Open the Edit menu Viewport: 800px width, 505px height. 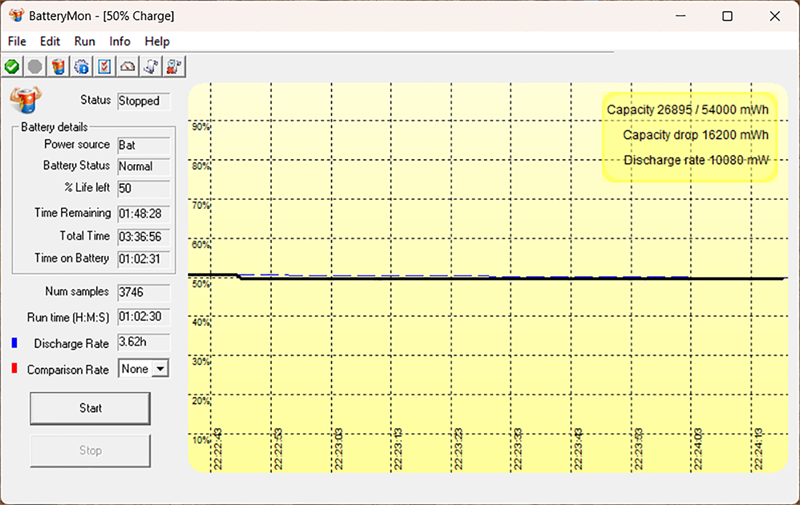tap(50, 41)
